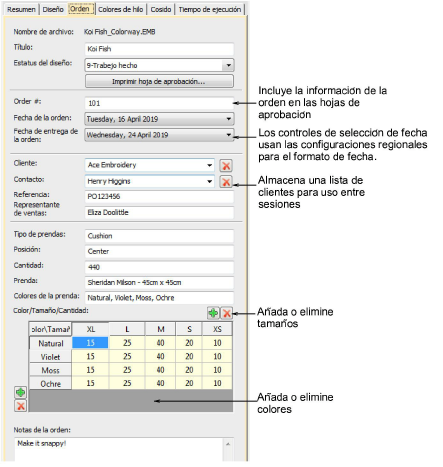This screenshot has width=443, height=467.
Task: Edit the Posición field
Action: click(x=159, y=251)
